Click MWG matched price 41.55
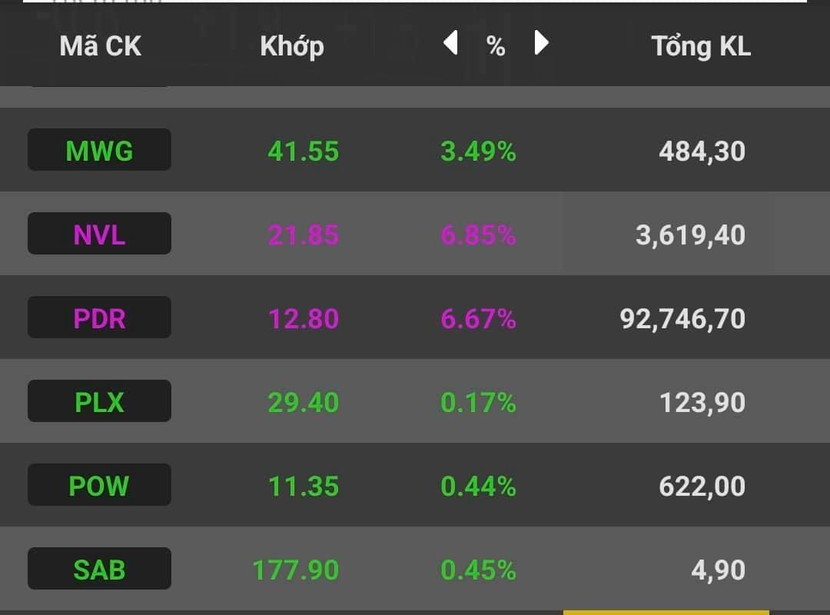The height and width of the screenshot is (615, 830). tap(303, 151)
